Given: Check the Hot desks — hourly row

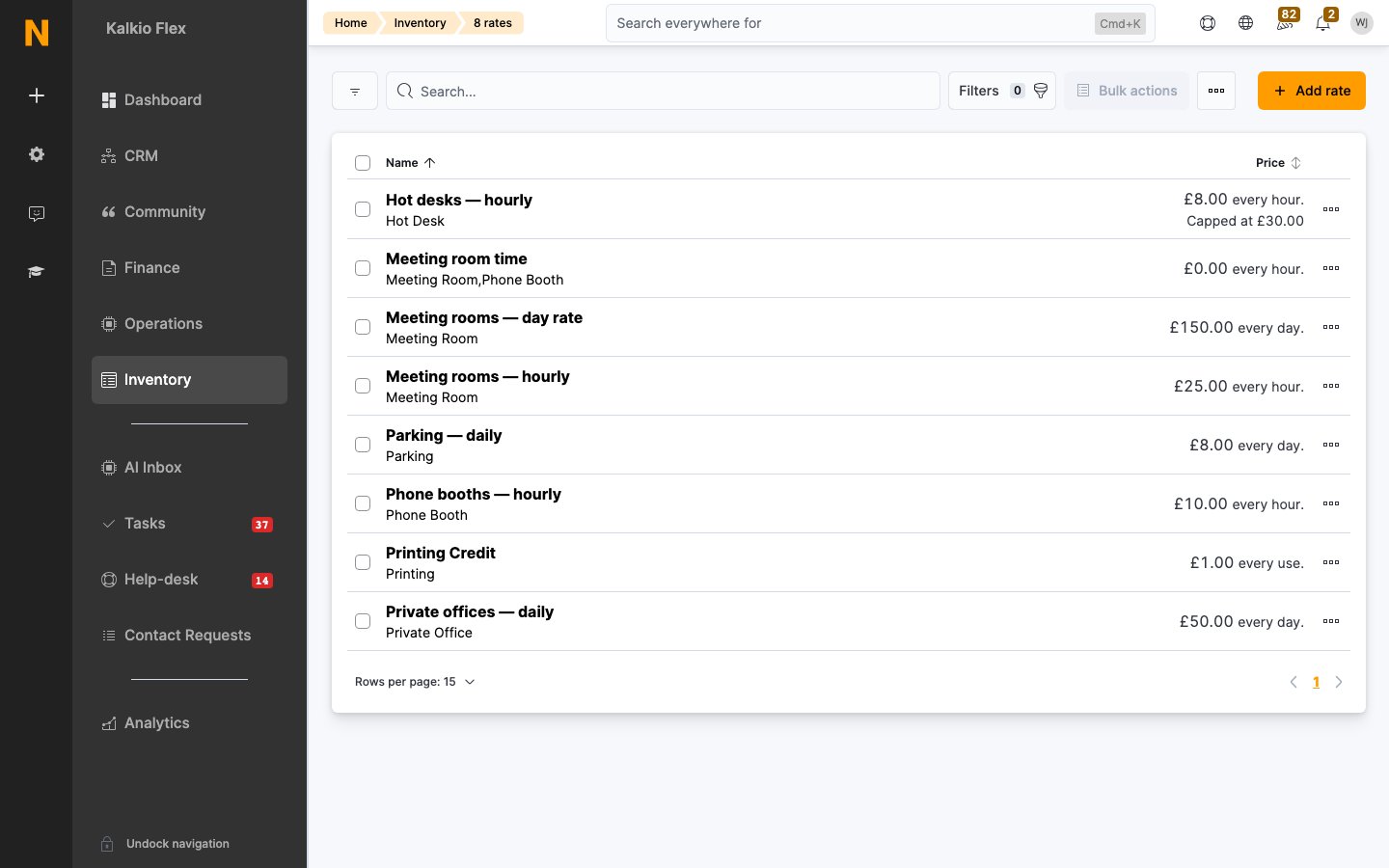Looking at the screenshot, I should tap(363, 209).
